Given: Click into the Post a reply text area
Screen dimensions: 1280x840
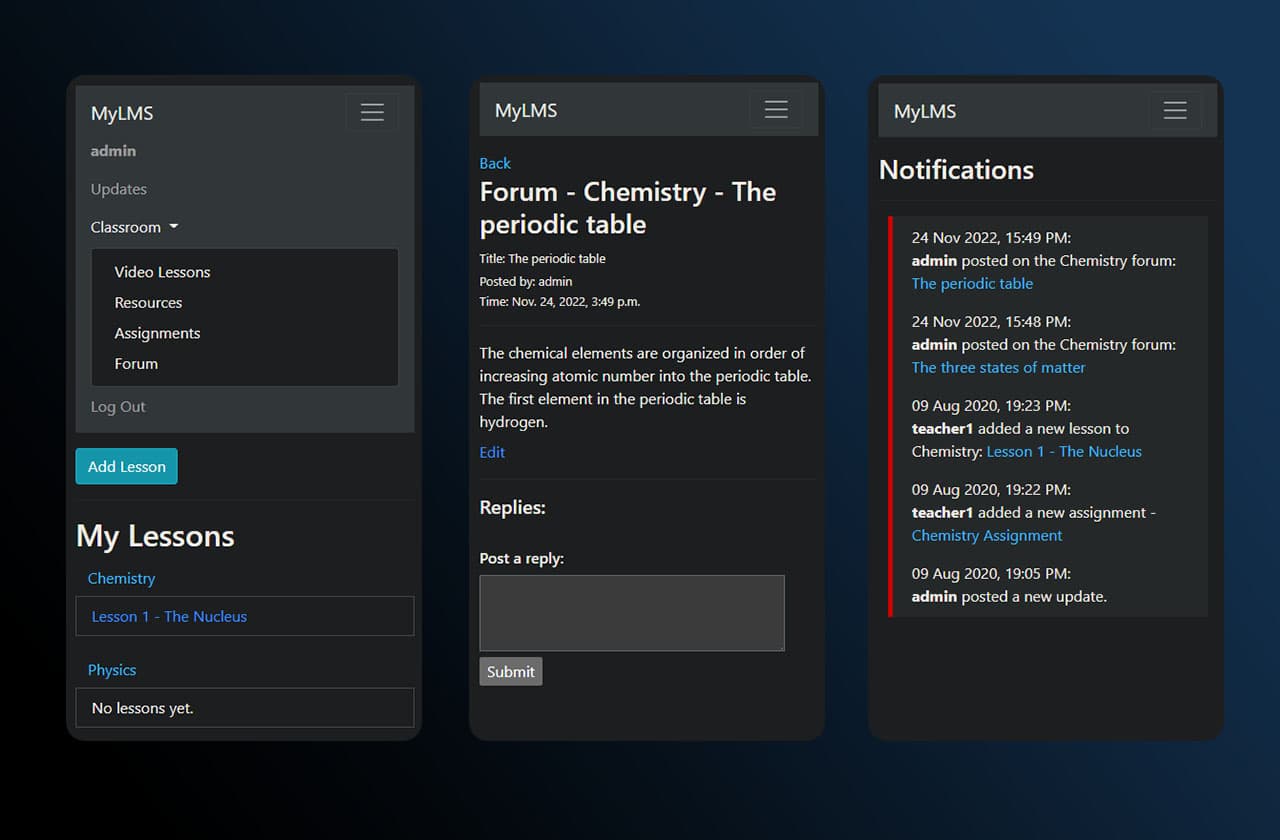Looking at the screenshot, I should tap(632, 613).
